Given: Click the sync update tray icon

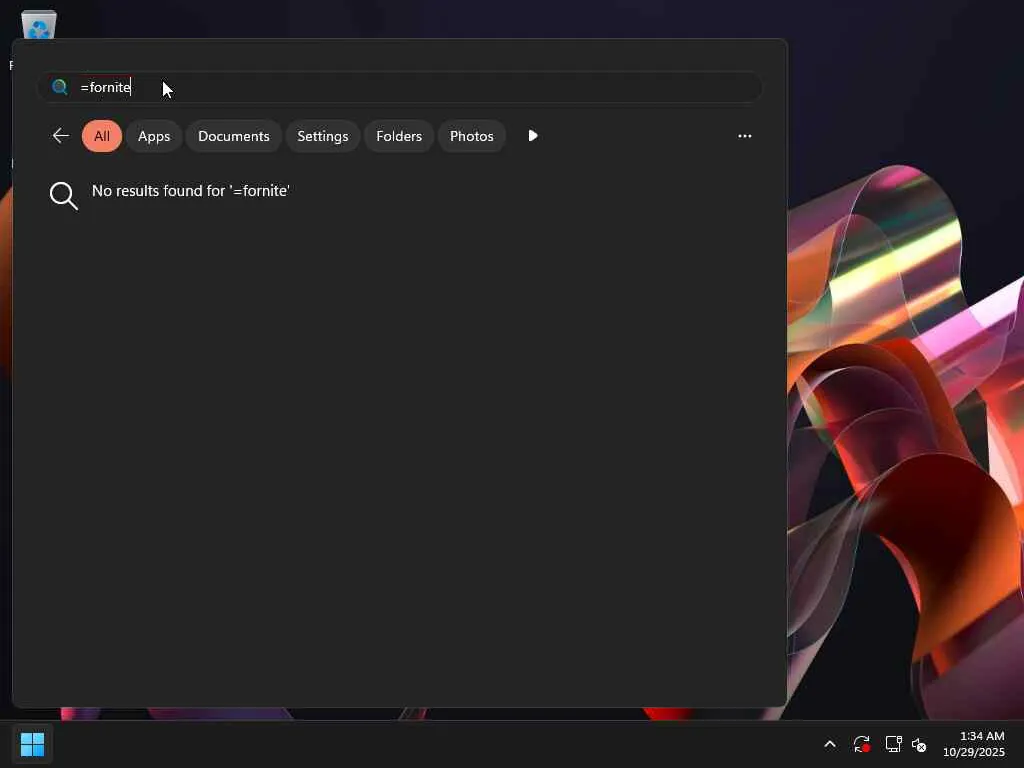Looking at the screenshot, I should tap(862, 744).
